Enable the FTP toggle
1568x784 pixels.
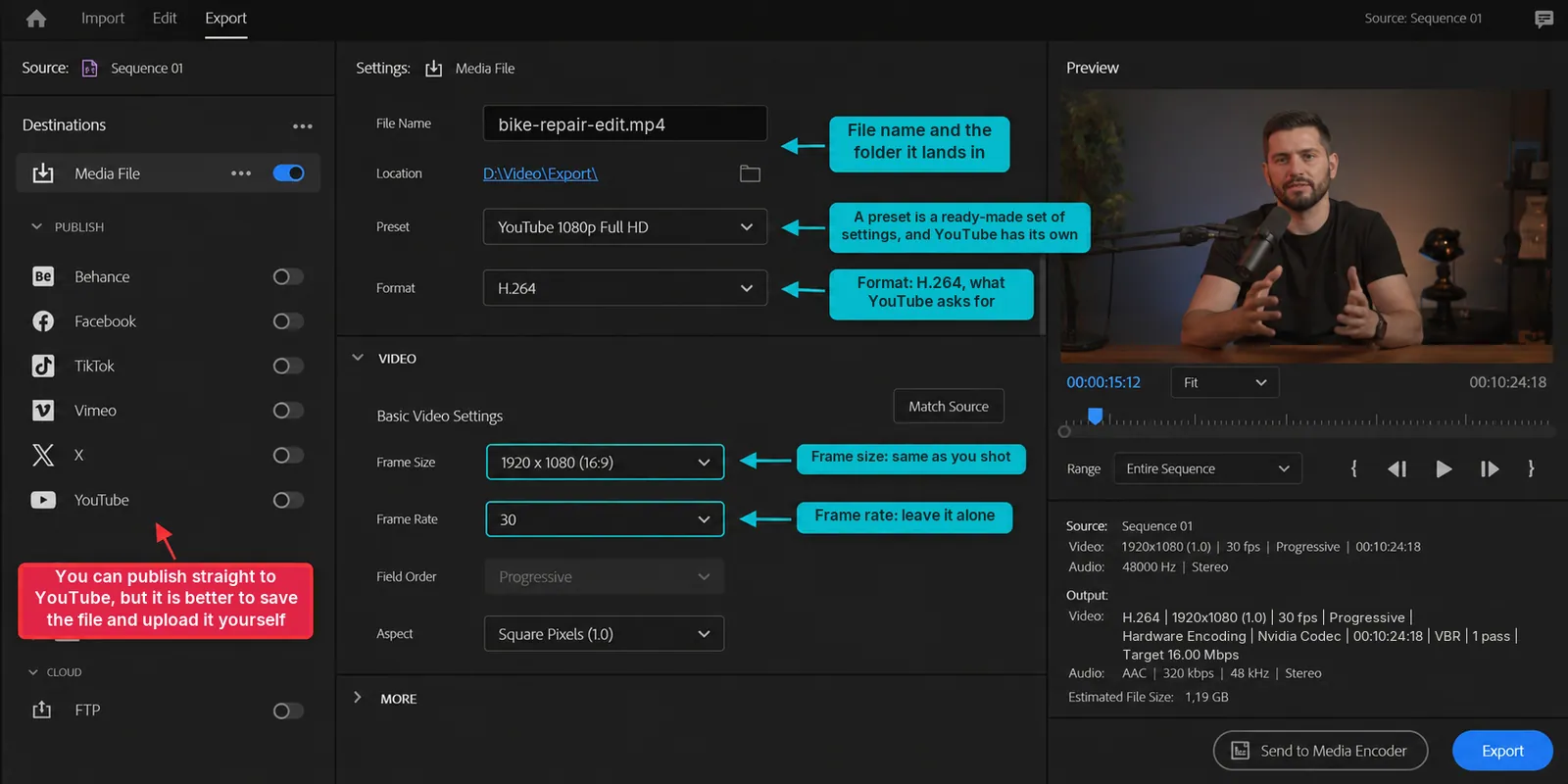(x=288, y=710)
